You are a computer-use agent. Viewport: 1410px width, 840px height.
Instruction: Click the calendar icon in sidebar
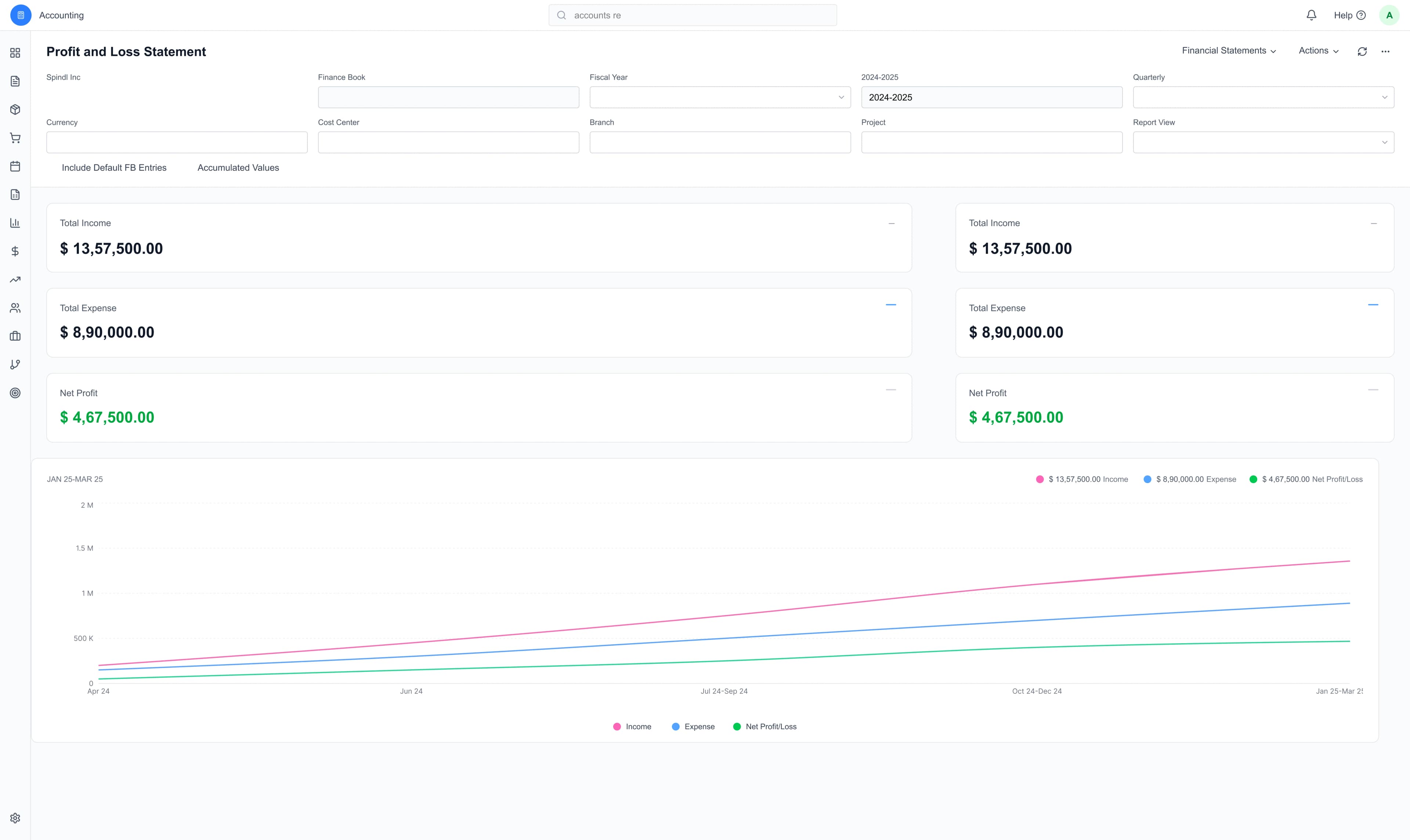(x=15, y=166)
